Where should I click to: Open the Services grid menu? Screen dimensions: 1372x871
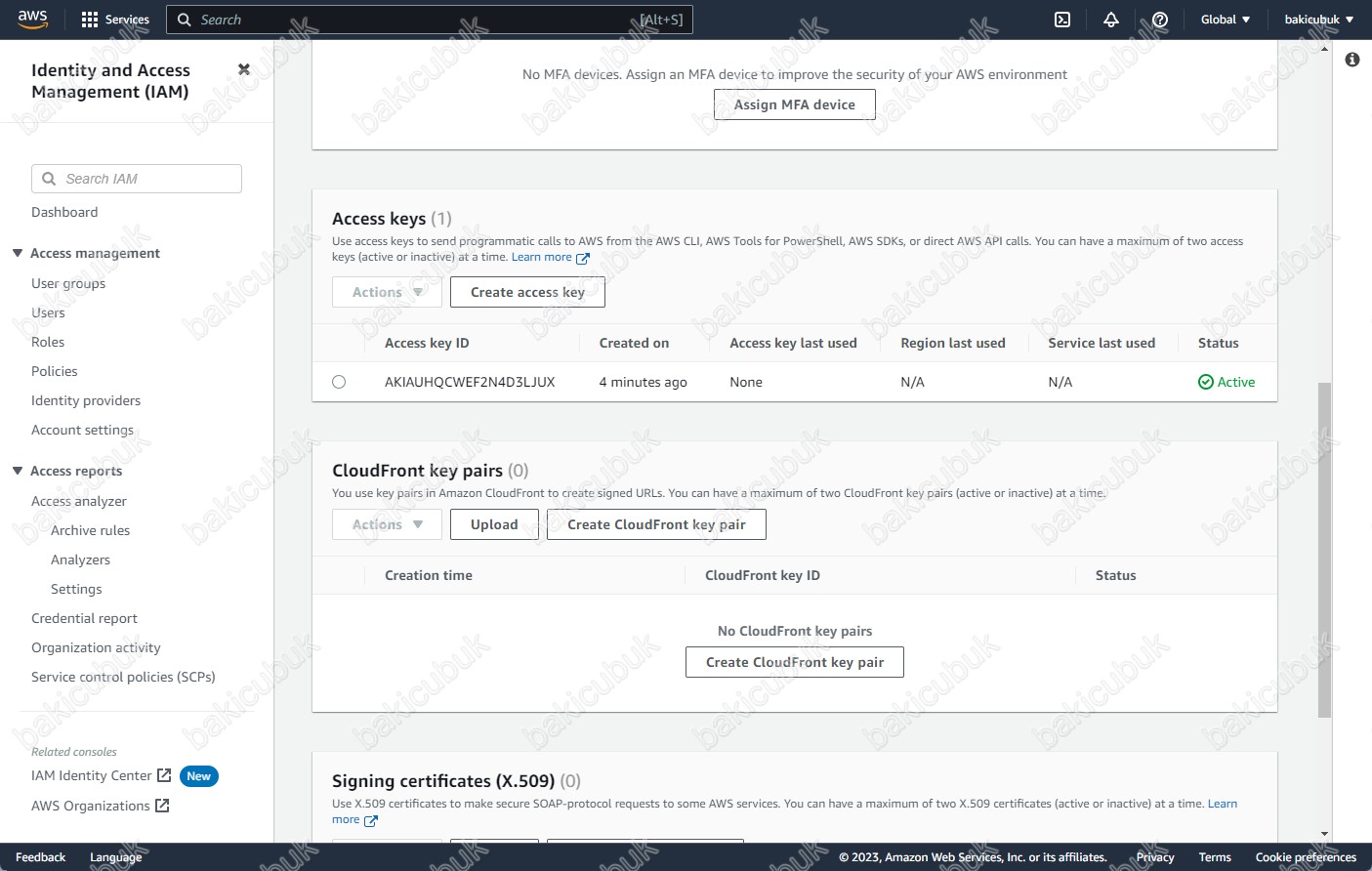point(115,20)
